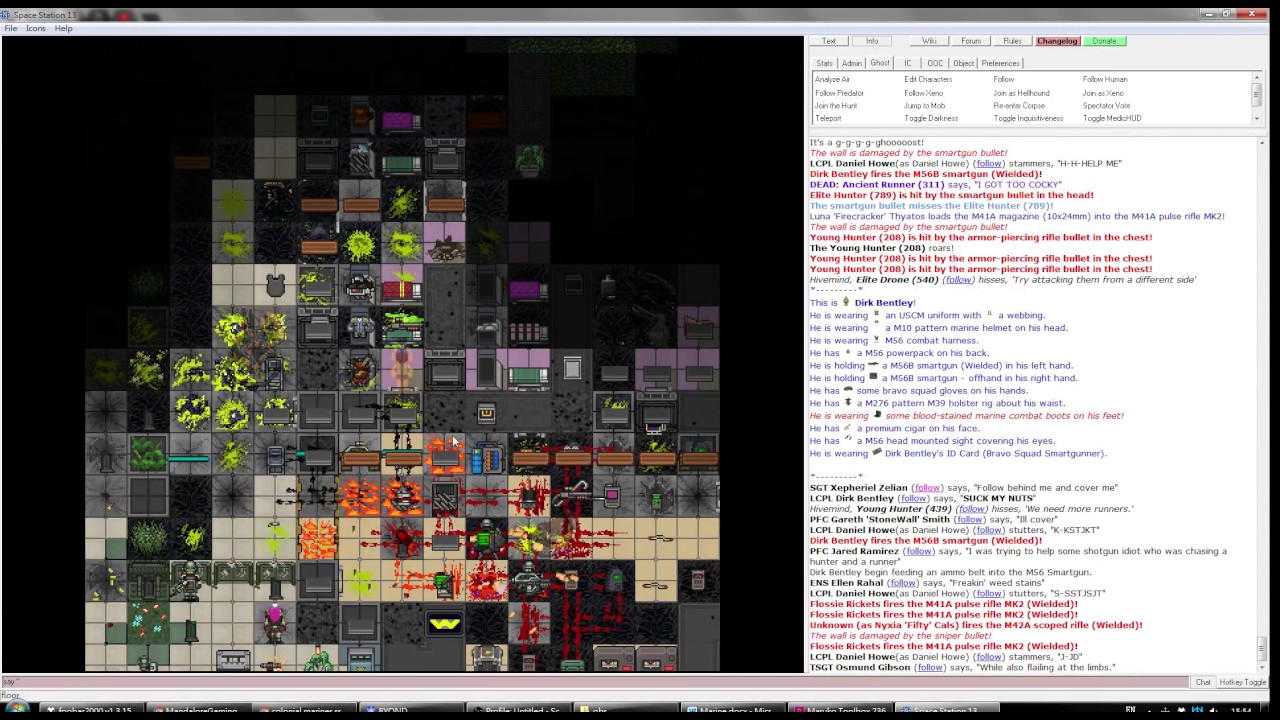Open the Forum button
1280x720 pixels.
971,41
